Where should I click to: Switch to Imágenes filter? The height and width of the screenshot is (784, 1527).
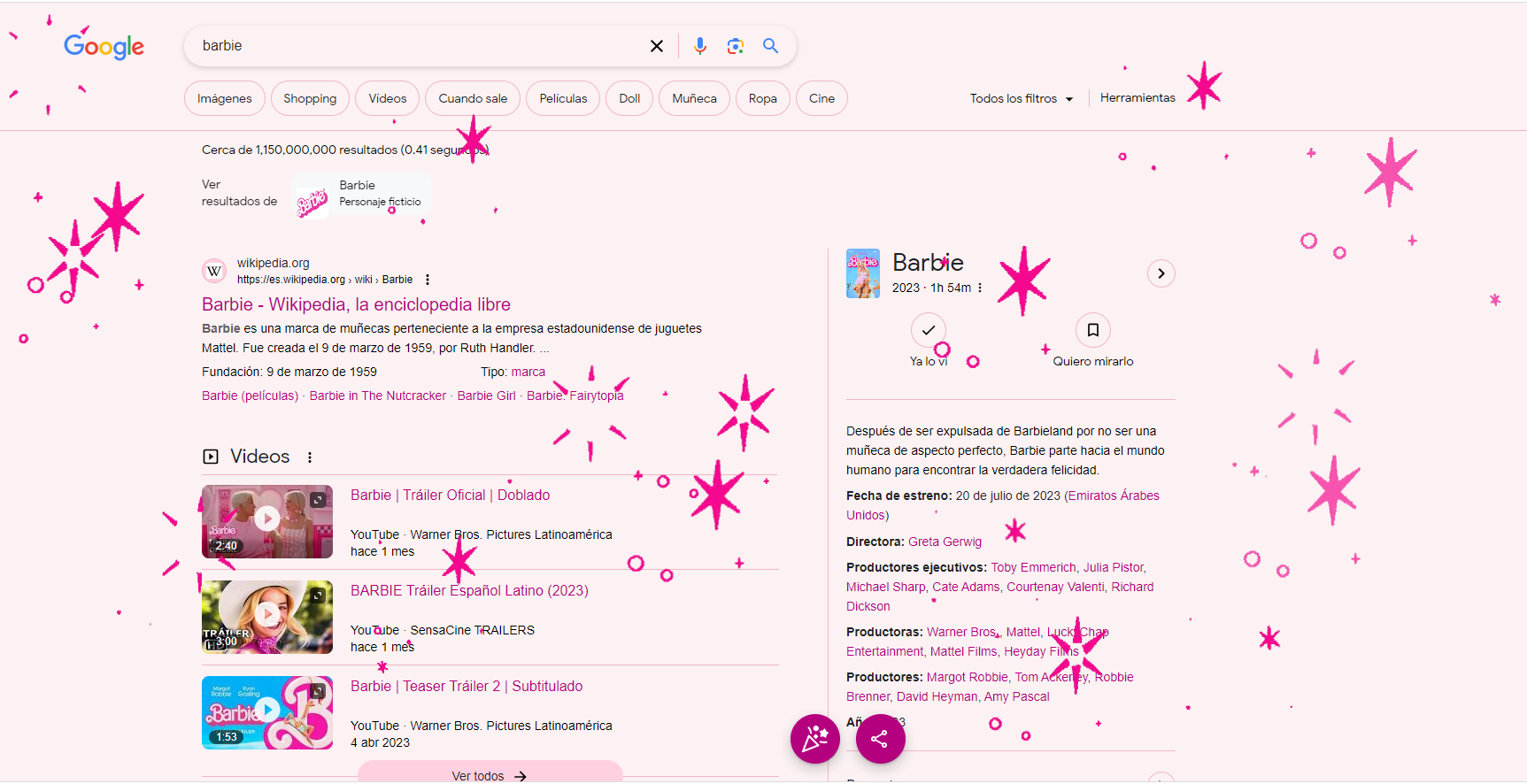(225, 98)
